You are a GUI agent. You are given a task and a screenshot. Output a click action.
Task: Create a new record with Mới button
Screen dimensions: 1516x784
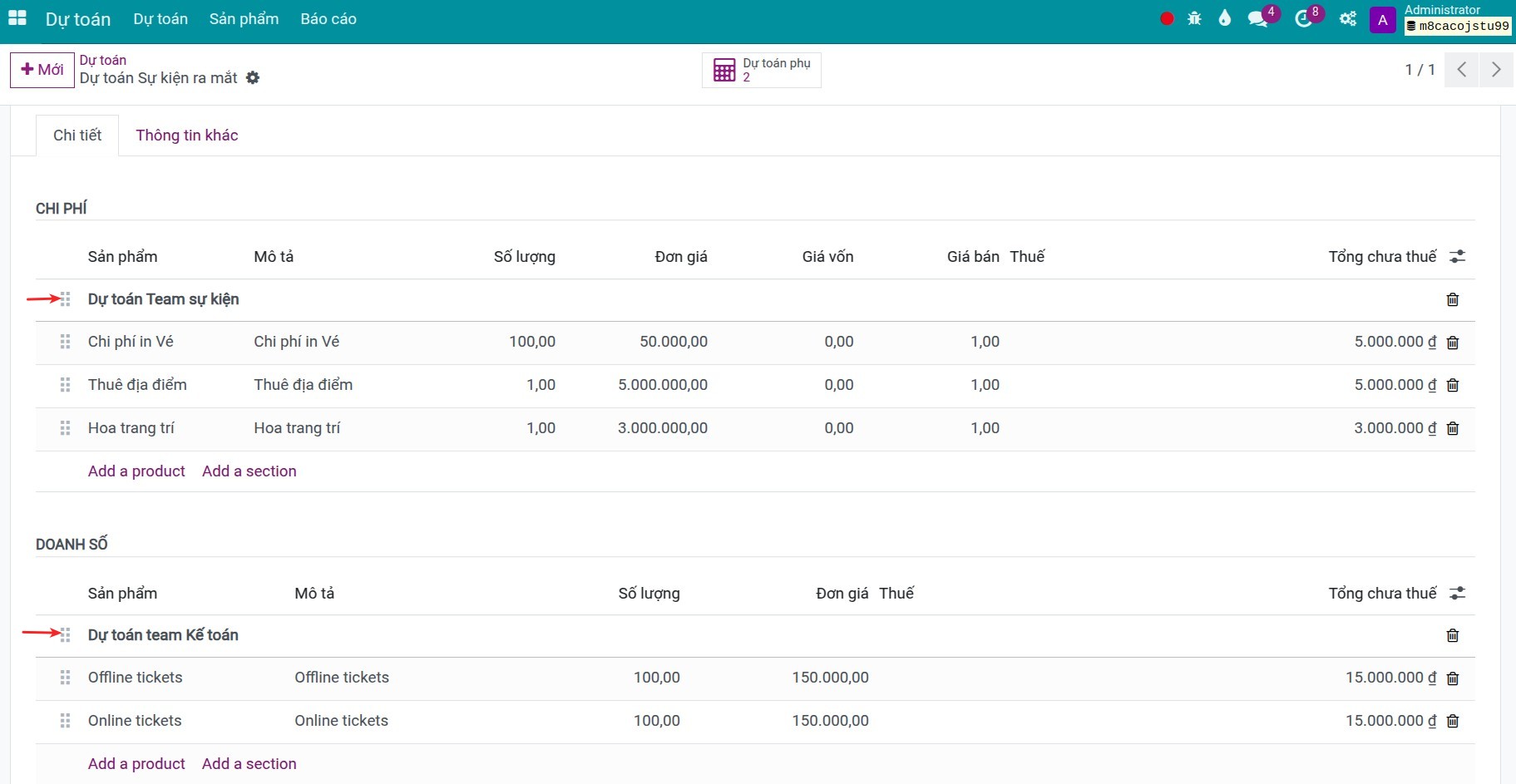click(42, 70)
